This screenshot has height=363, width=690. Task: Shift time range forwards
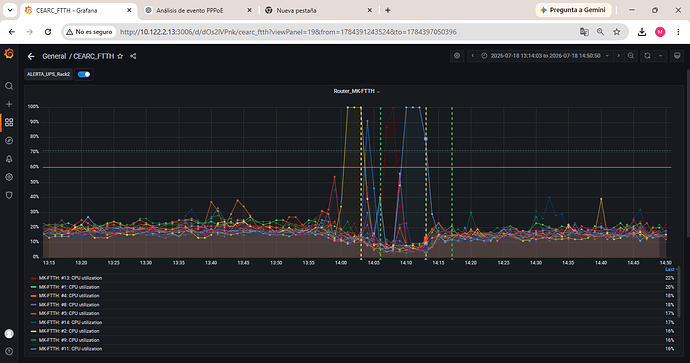pos(618,56)
